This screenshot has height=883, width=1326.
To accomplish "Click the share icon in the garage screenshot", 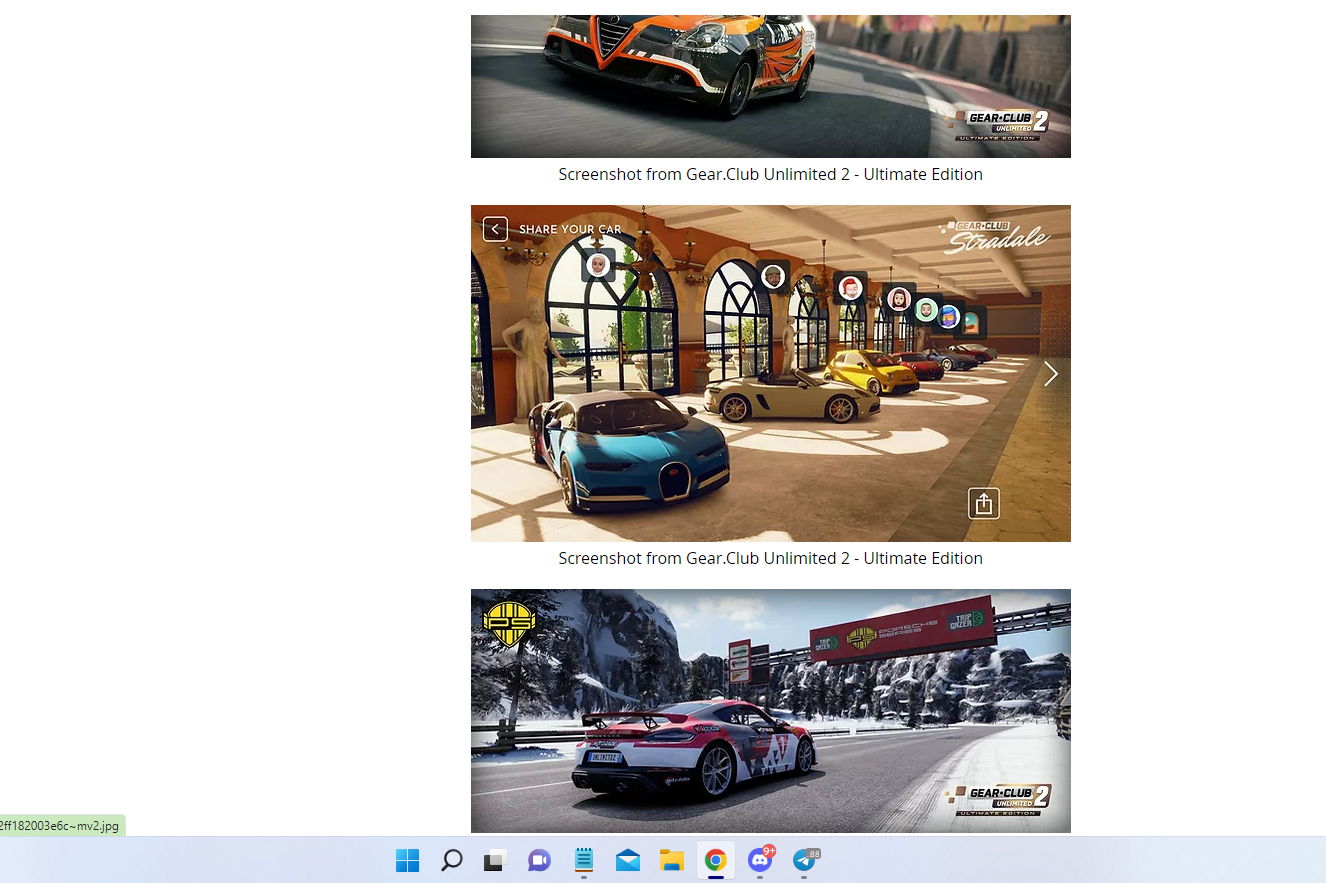I will coord(984,503).
